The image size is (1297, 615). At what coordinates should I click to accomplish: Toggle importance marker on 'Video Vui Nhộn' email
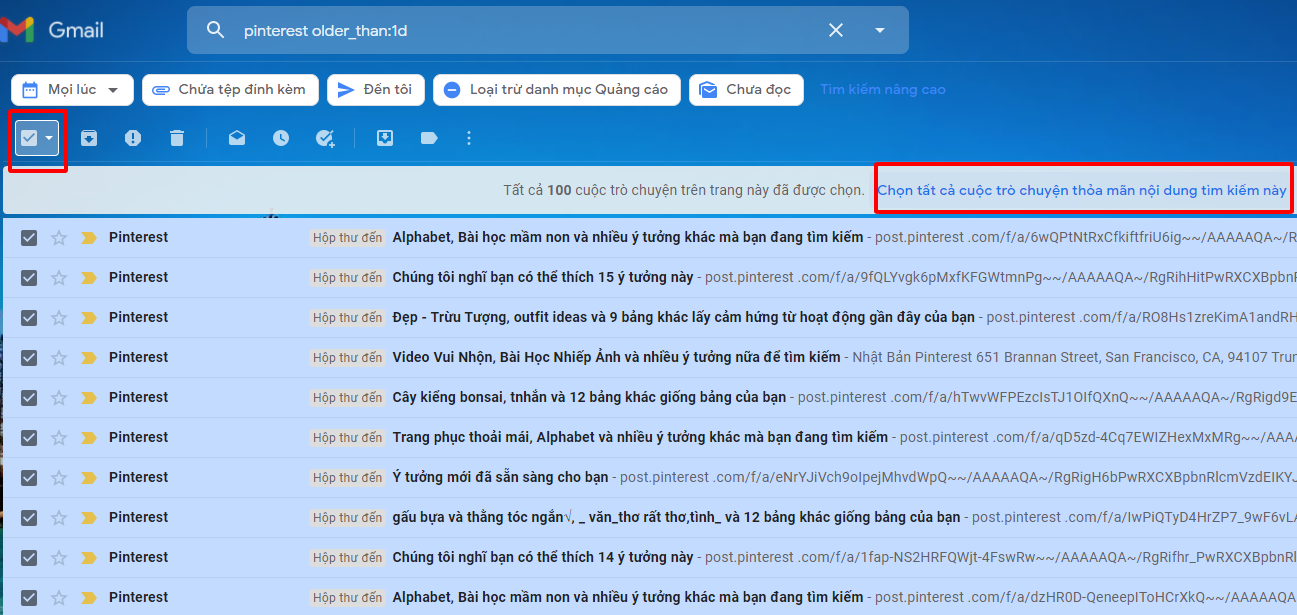click(x=88, y=357)
